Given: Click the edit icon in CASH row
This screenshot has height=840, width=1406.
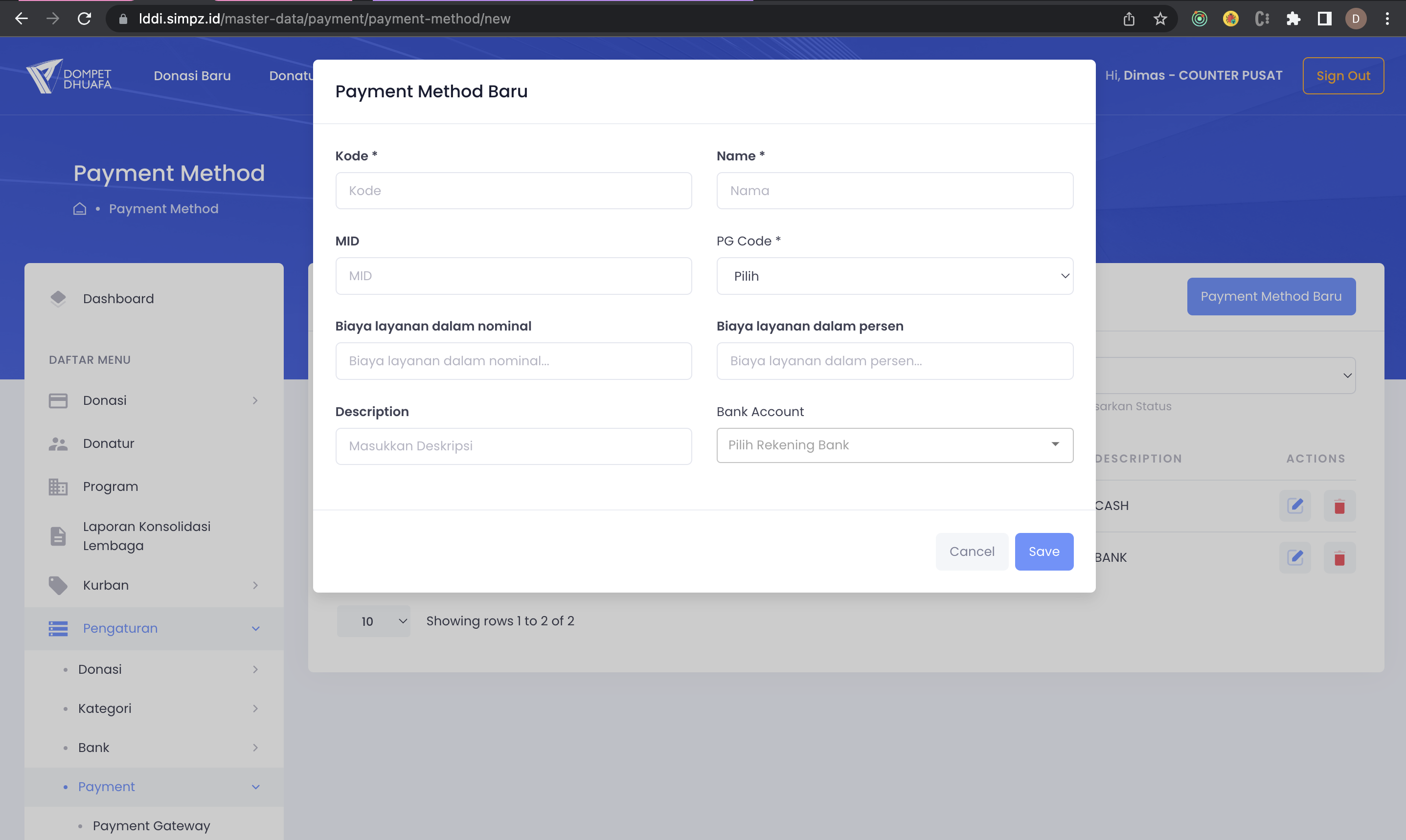Looking at the screenshot, I should (1294, 506).
